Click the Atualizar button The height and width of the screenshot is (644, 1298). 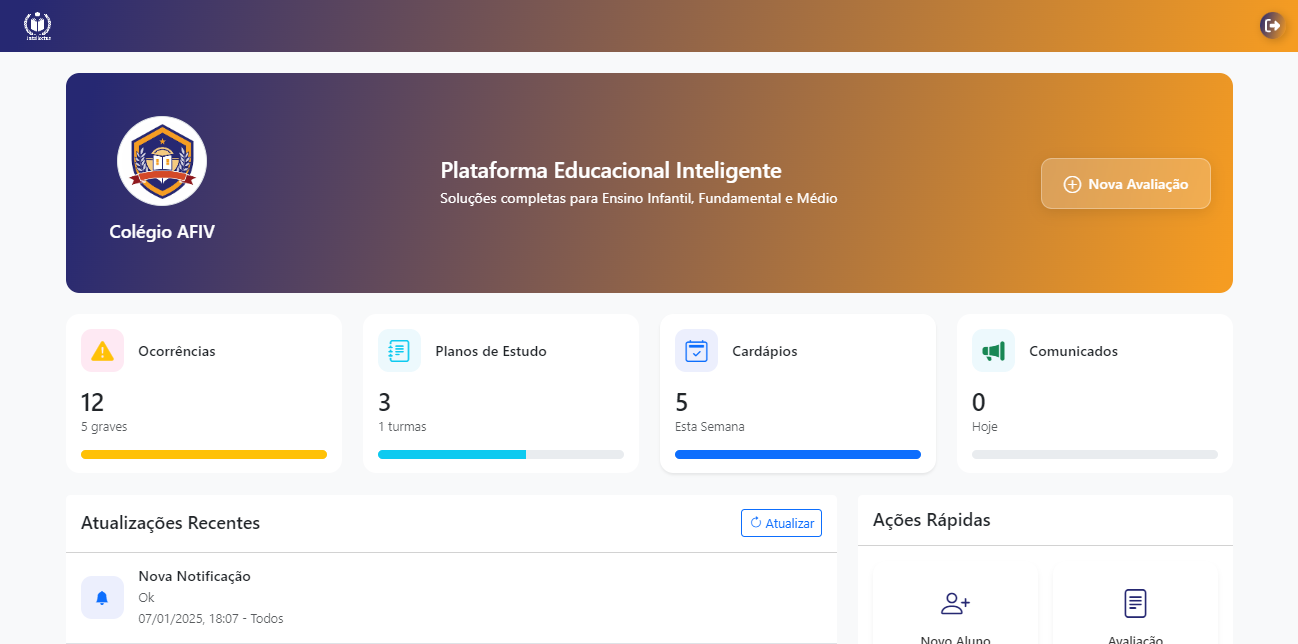(781, 523)
